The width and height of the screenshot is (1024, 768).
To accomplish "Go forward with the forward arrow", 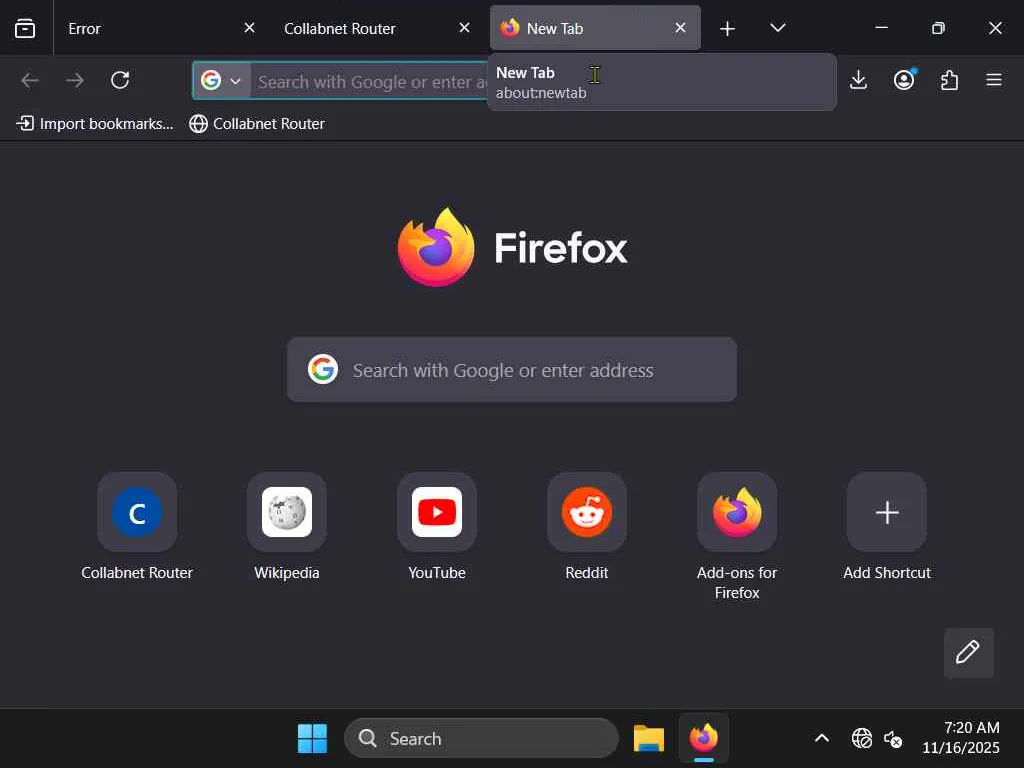I will point(75,80).
